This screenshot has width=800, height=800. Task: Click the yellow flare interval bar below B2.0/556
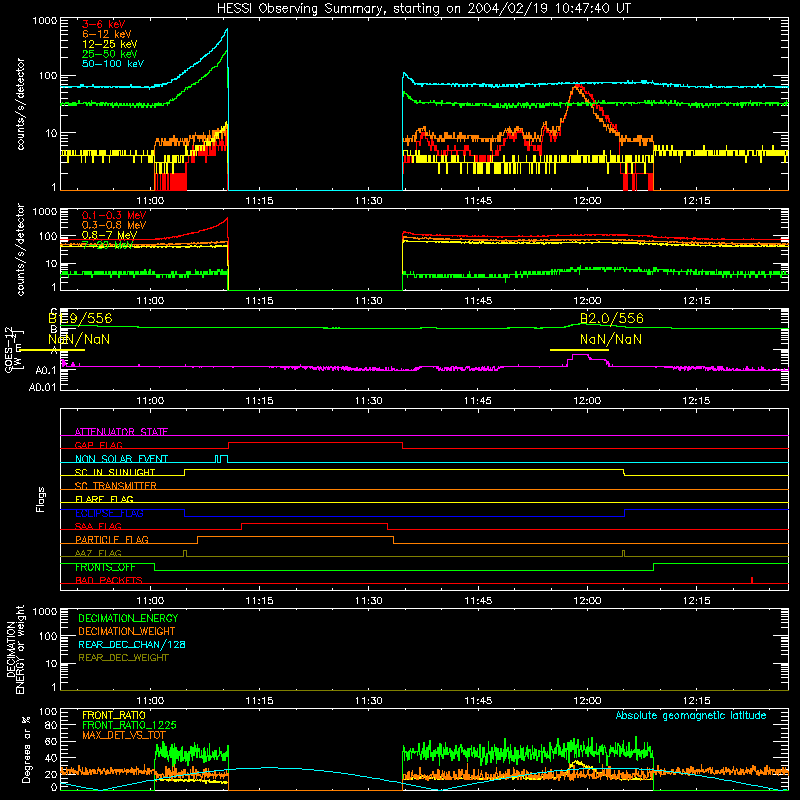tap(579, 350)
